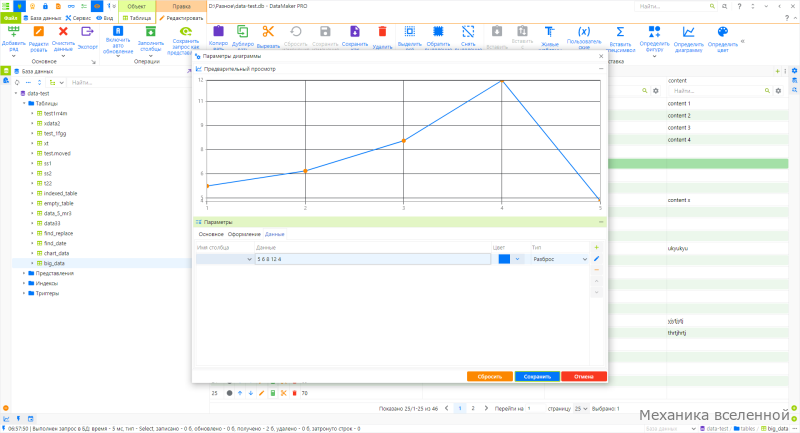Viewport: 800px width, 433px height.
Task: Click the Экспорт ribbon icon
Action: [x=87, y=32]
